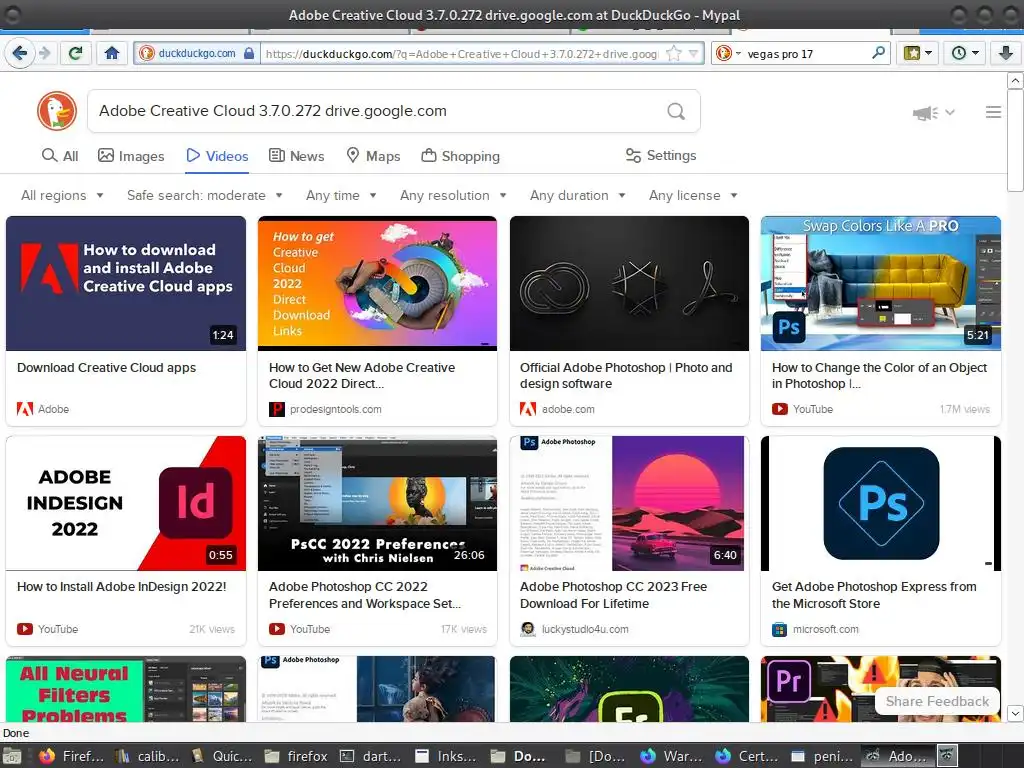1024x768 pixels.
Task: Open the All Neural Filters Problems thumbnail
Action: point(126,689)
